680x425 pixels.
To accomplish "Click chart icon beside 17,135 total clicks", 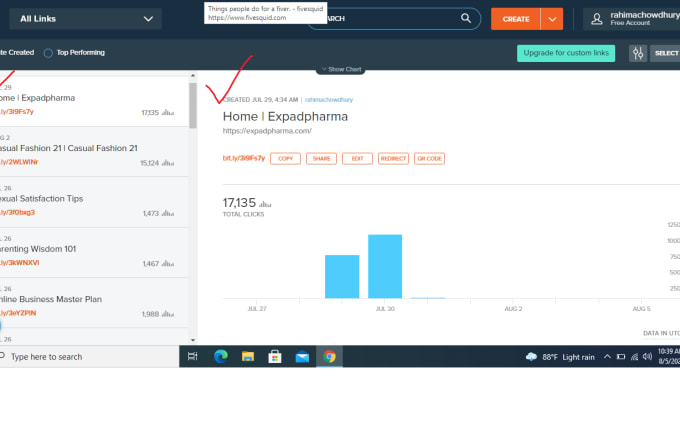I will (x=265, y=204).
